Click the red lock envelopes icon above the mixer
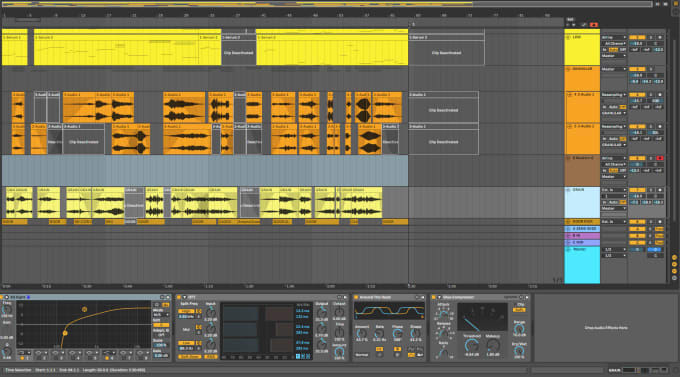The width and height of the screenshot is (680, 377). coord(594,25)
